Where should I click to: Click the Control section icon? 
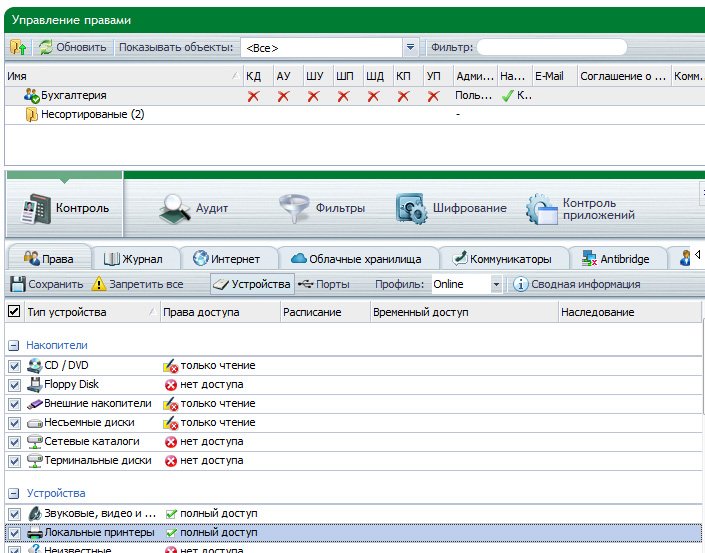pos(37,208)
